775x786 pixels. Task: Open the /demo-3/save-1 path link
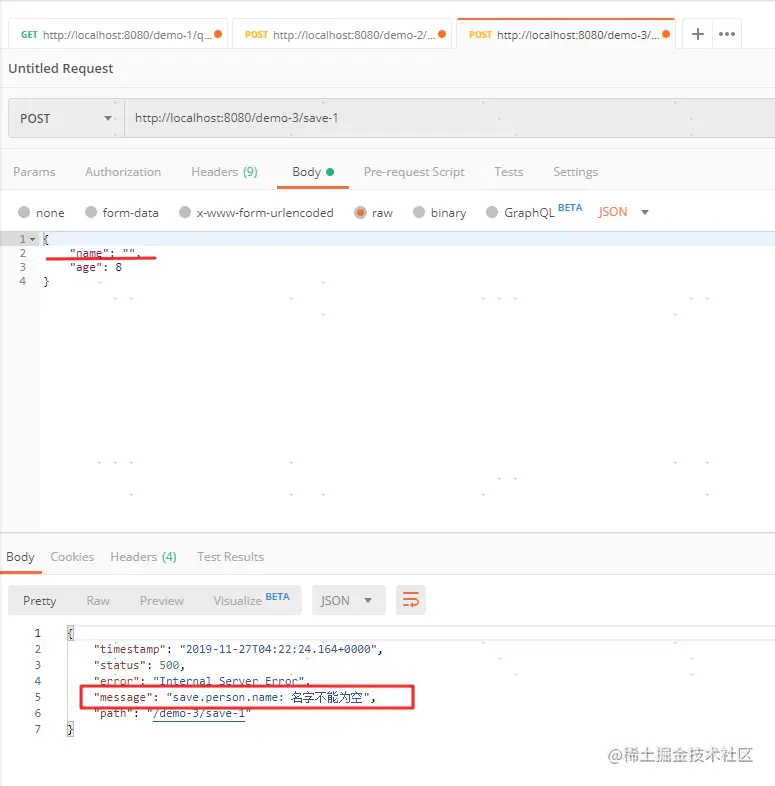(199, 713)
